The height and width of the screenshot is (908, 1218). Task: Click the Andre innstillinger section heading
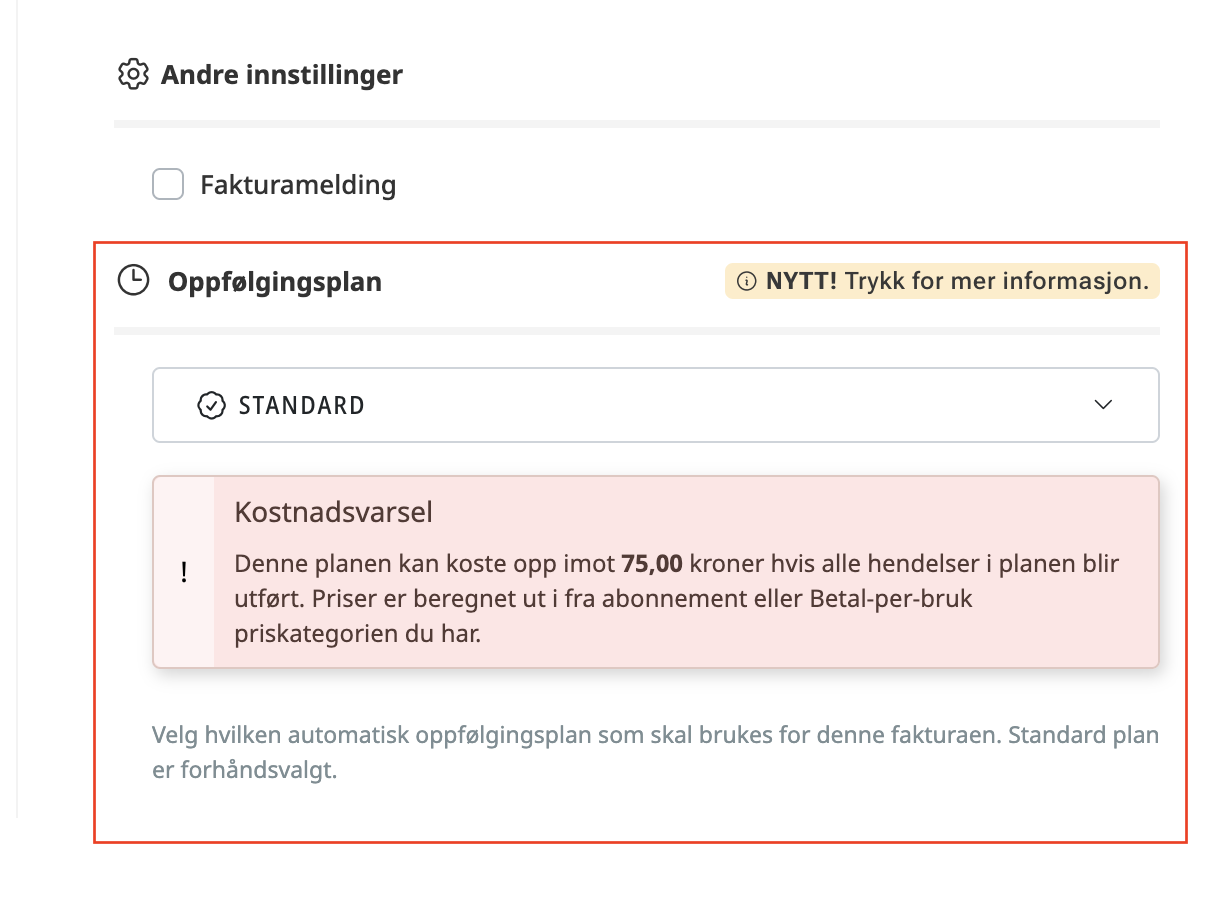pos(281,75)
